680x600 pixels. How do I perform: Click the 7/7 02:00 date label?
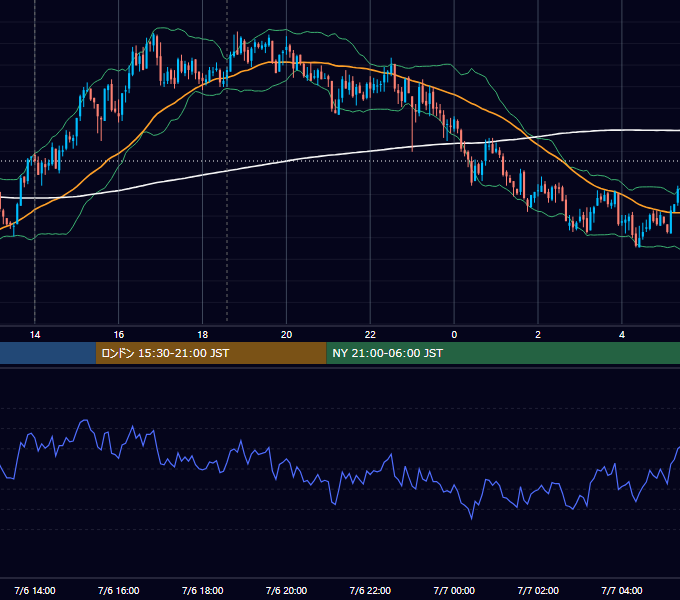click(x=538, y=590)
